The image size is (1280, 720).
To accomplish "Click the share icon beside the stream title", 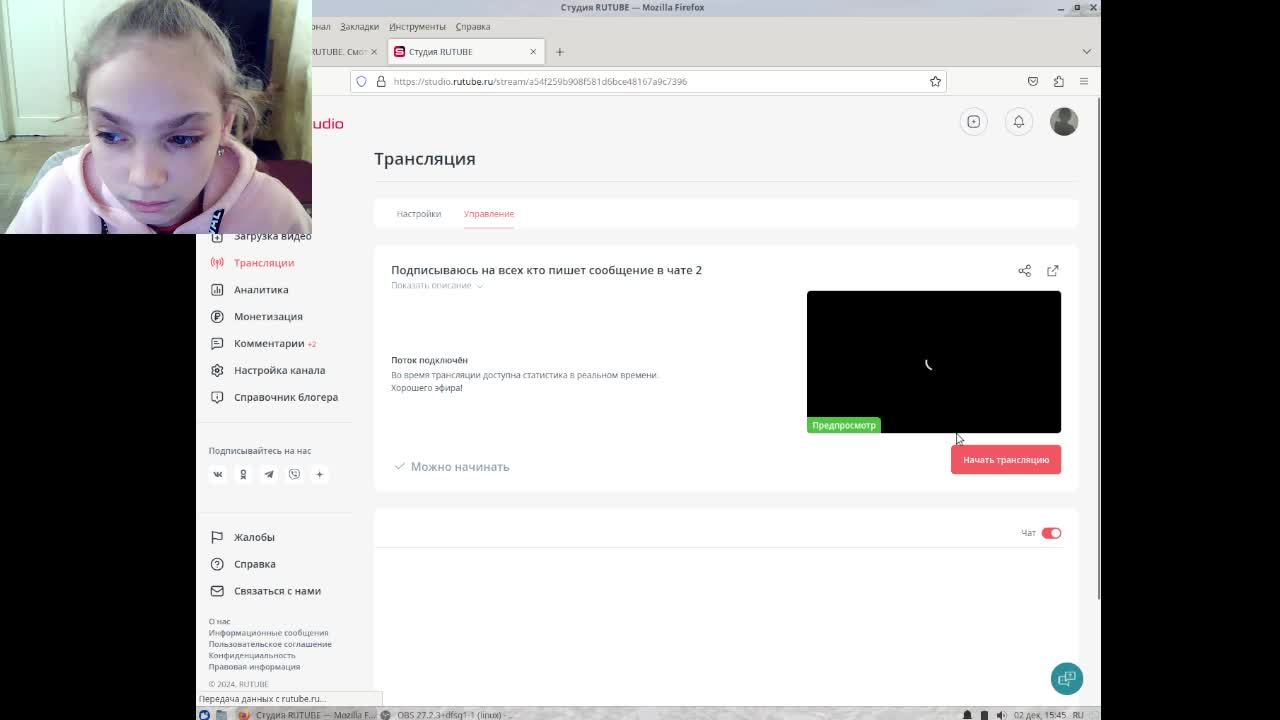I will (1024, 271).
